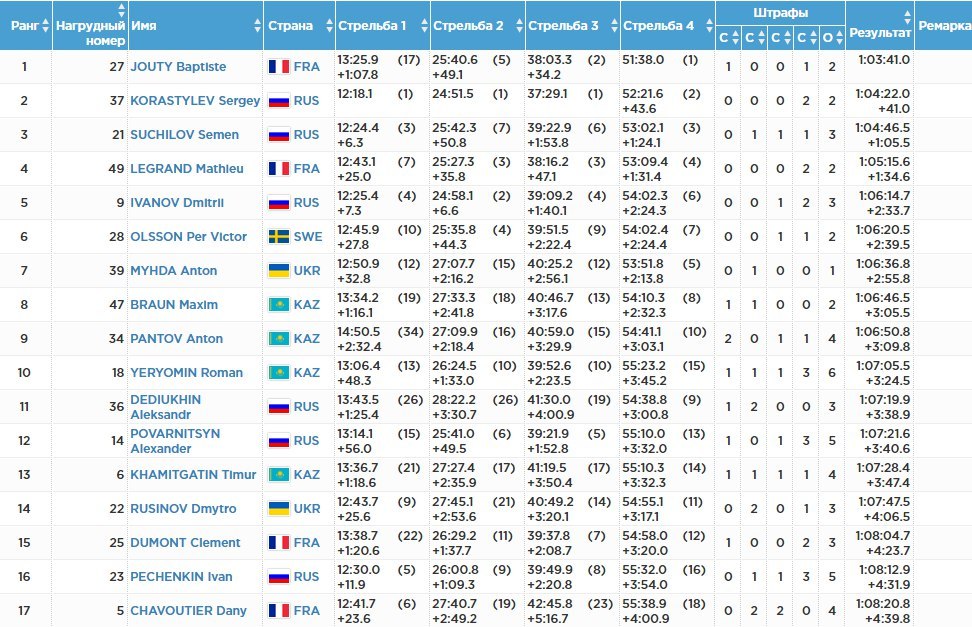Click the Kazakhstan flag next to BRAUN Maxim
Screen dimensions: 972x627
[x=278, y=305]
